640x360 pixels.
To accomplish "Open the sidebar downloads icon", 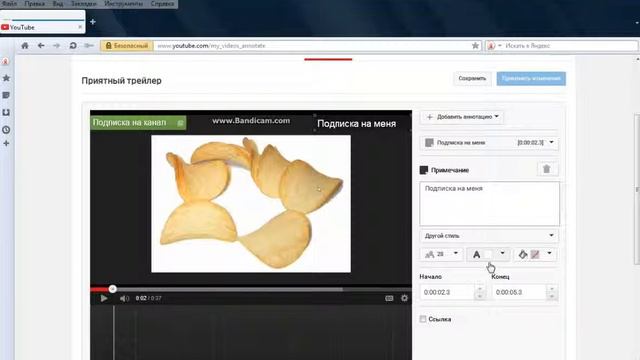I will click(x=6, y=112).
